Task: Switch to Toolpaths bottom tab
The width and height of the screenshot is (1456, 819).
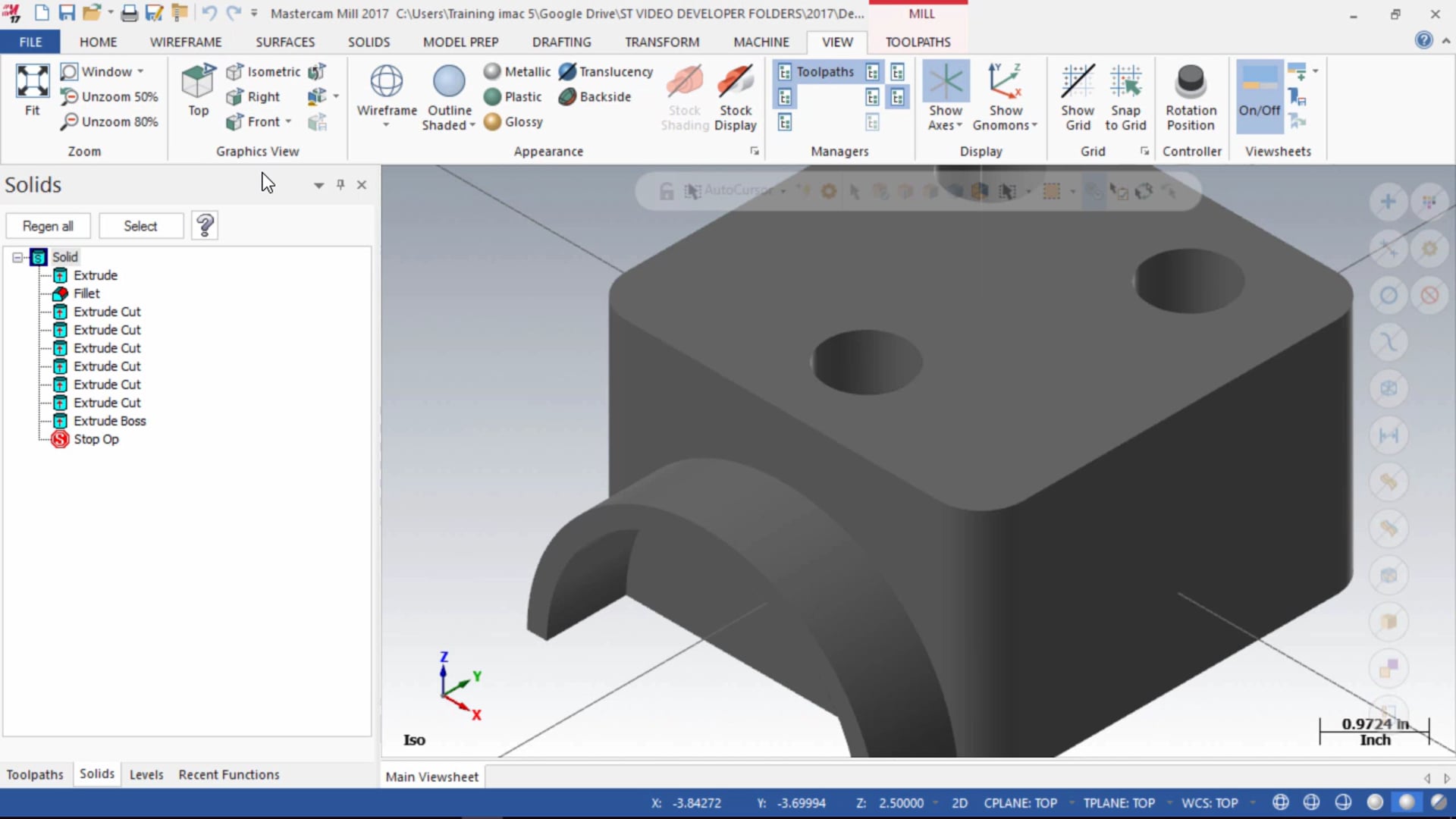Action: [35, 774]
